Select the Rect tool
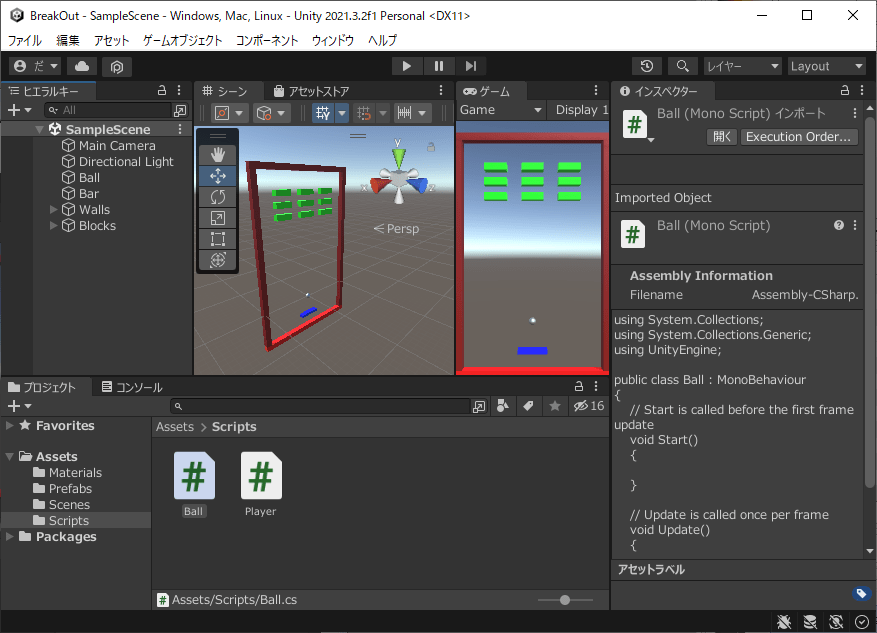Image resolution: width=877 pixels, height=633 pixels. (218, 239)
